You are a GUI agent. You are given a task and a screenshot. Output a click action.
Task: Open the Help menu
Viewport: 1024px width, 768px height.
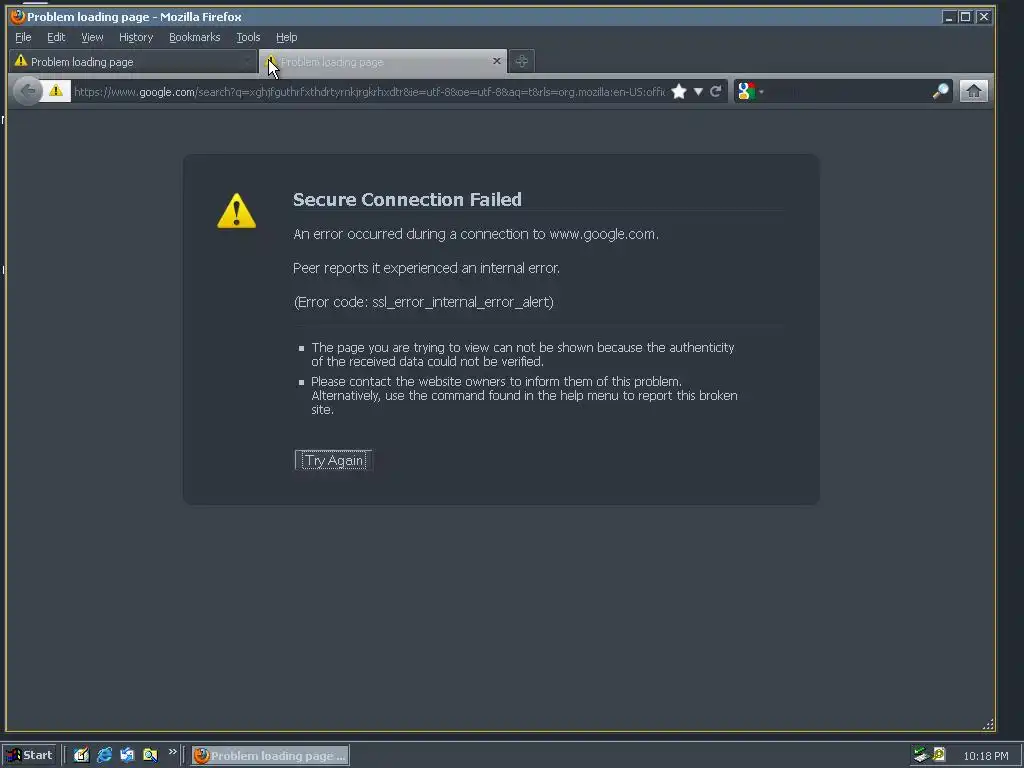[x=286, y=37]
